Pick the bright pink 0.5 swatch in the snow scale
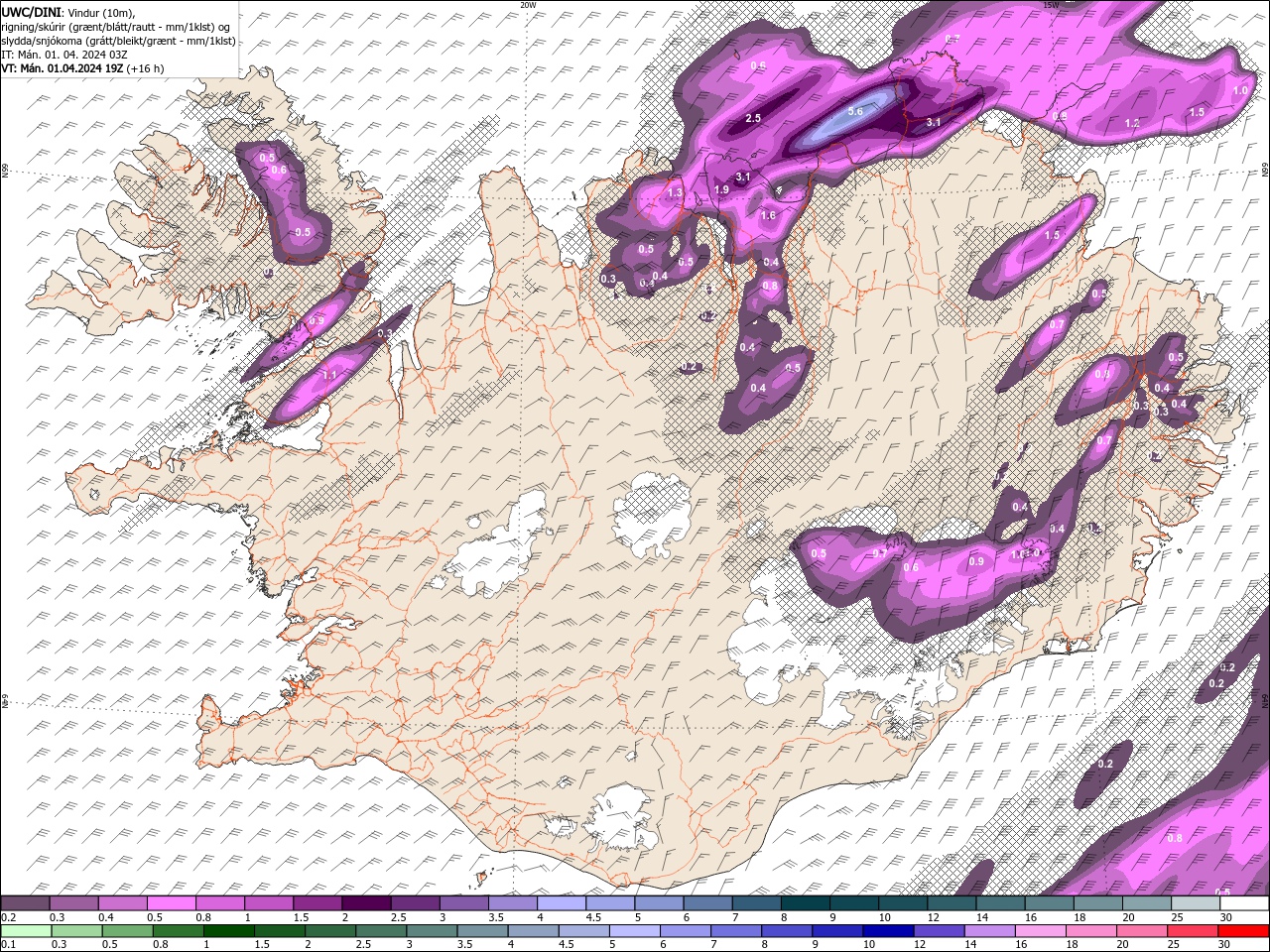Screen dimensions: 1270x952 [171, 903]
